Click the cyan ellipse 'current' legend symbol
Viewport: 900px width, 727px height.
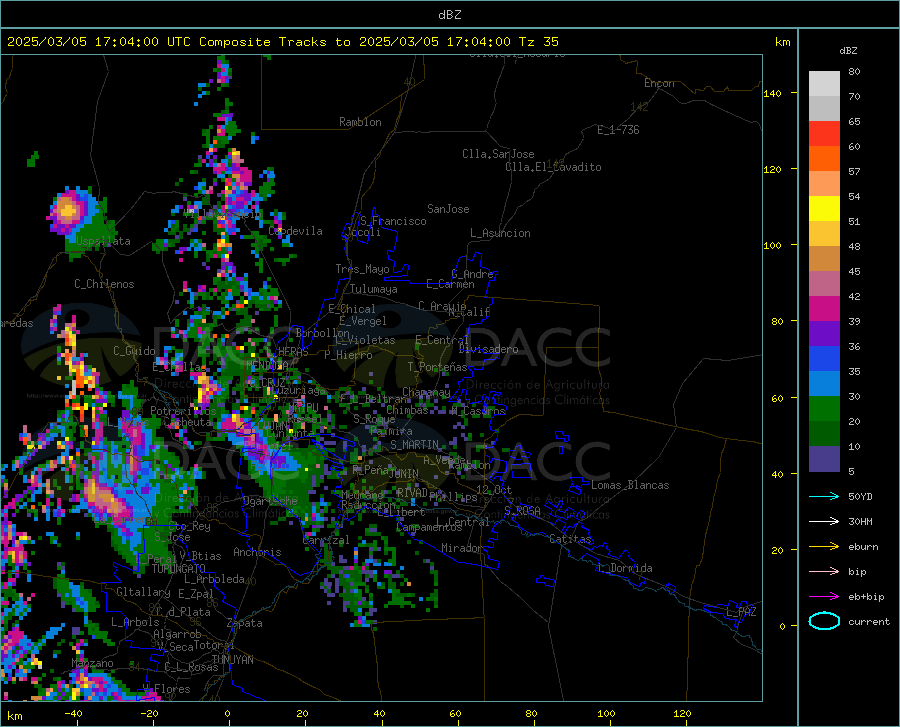pos(824,621)
